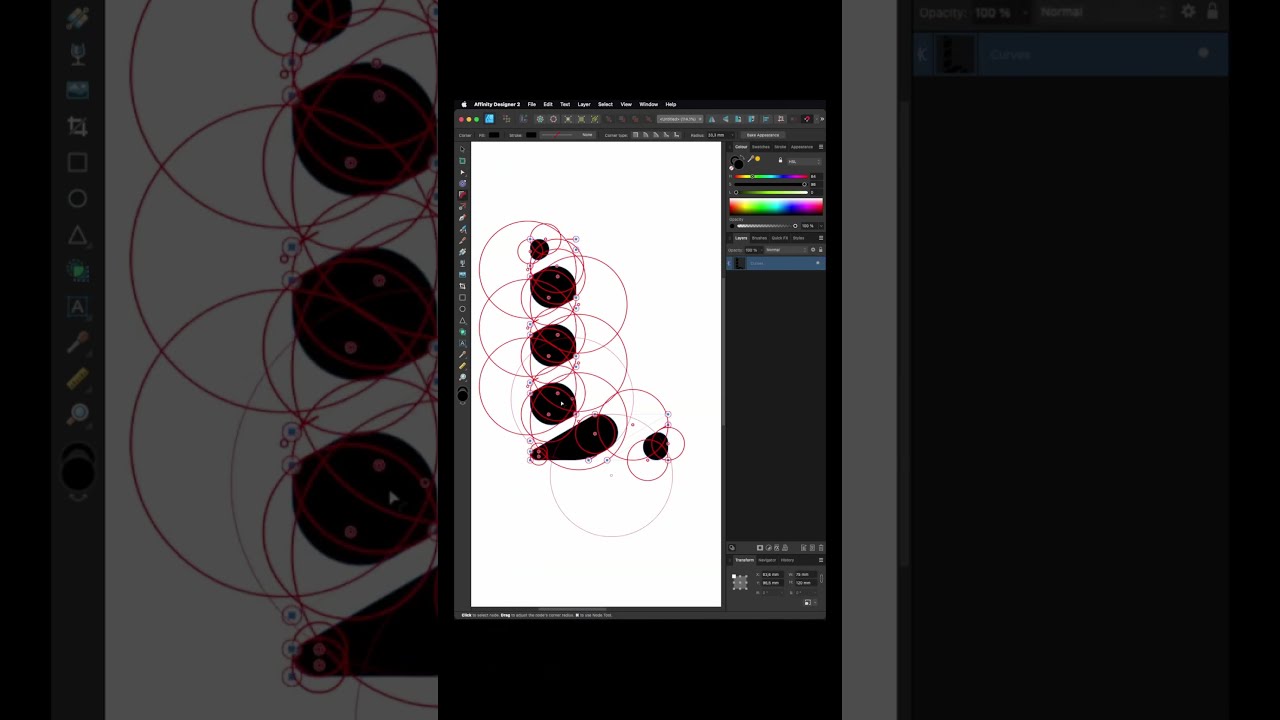Viewport: 1280px width, 720px height.
Task: Toggle the layer lock icon in Layers panel
Action: coord(821,249)
